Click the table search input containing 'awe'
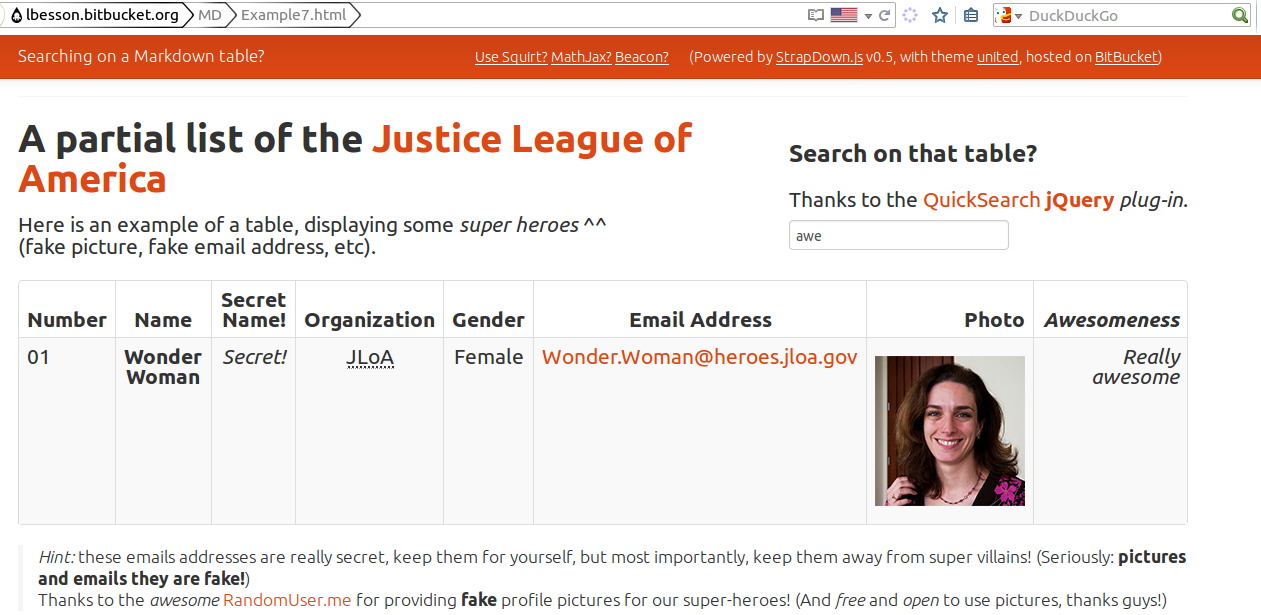Image resolution: width=1261 pixels, height=615 pixels. coord(897,234)
